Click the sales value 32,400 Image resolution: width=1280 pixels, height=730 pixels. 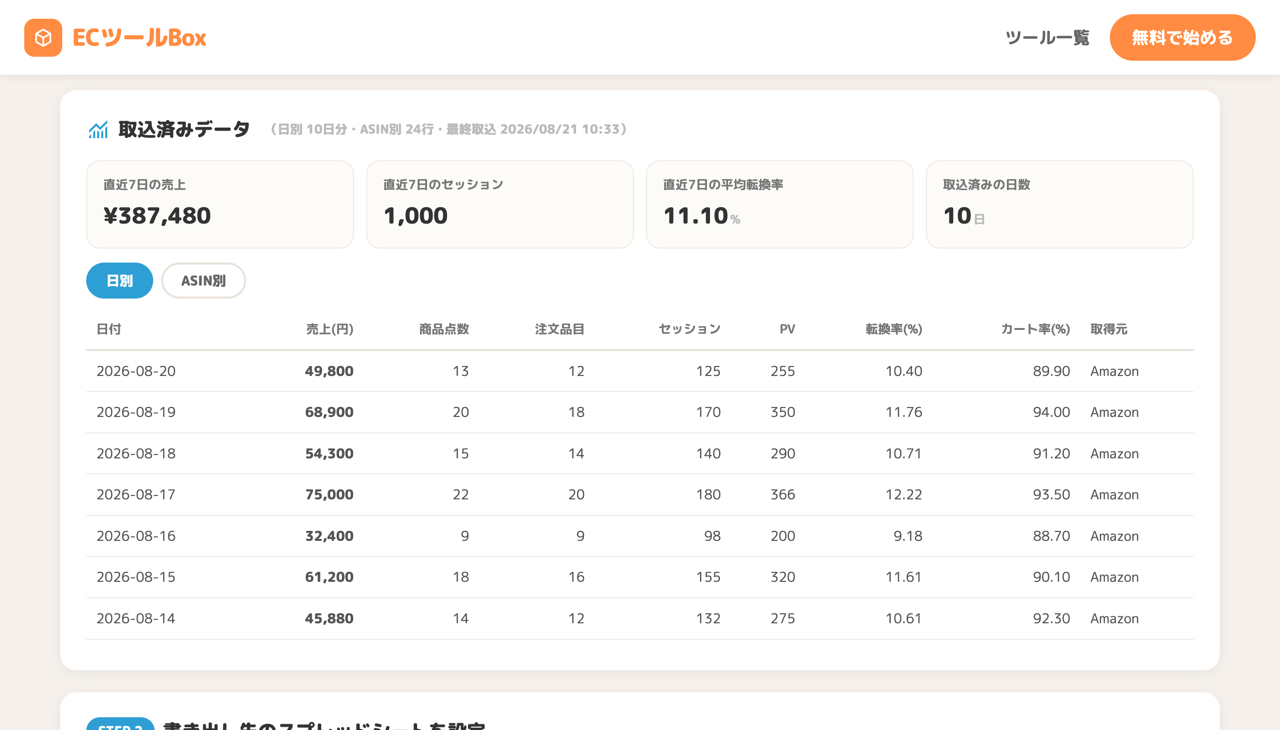coord(329,536)
